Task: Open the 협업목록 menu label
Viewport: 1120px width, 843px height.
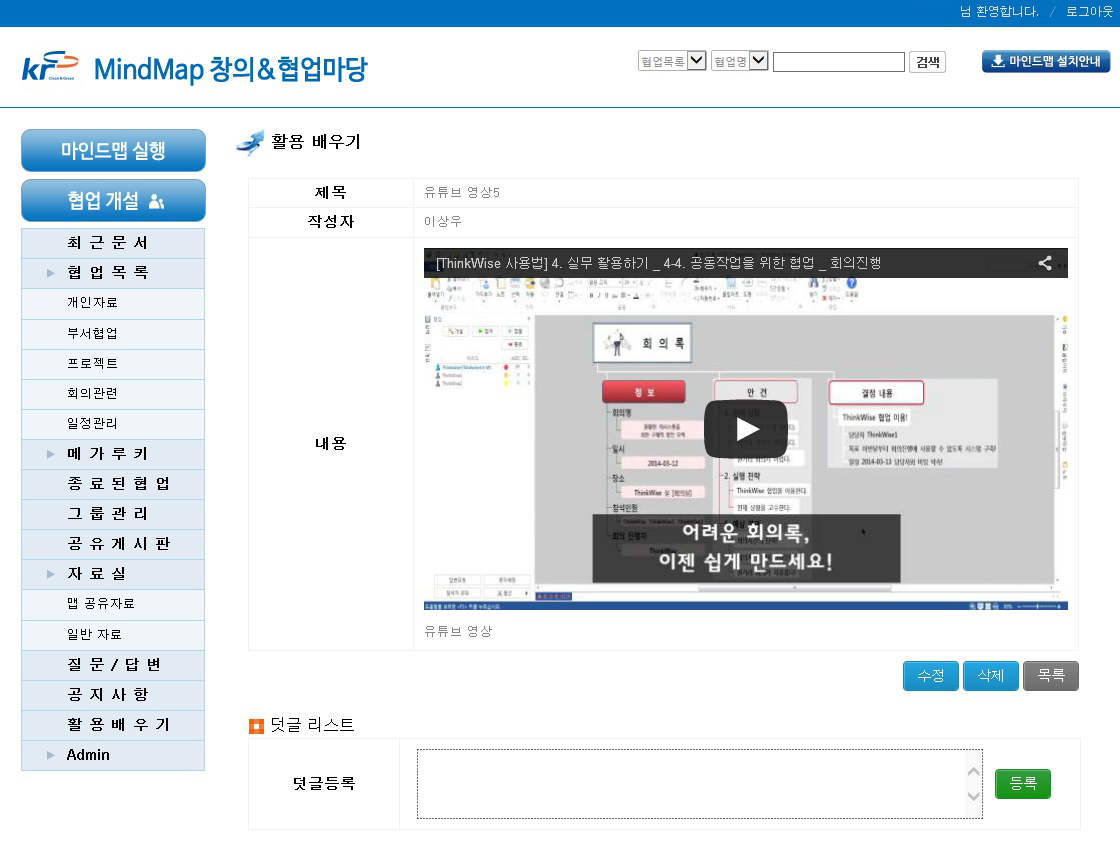Action: (107, 273)
